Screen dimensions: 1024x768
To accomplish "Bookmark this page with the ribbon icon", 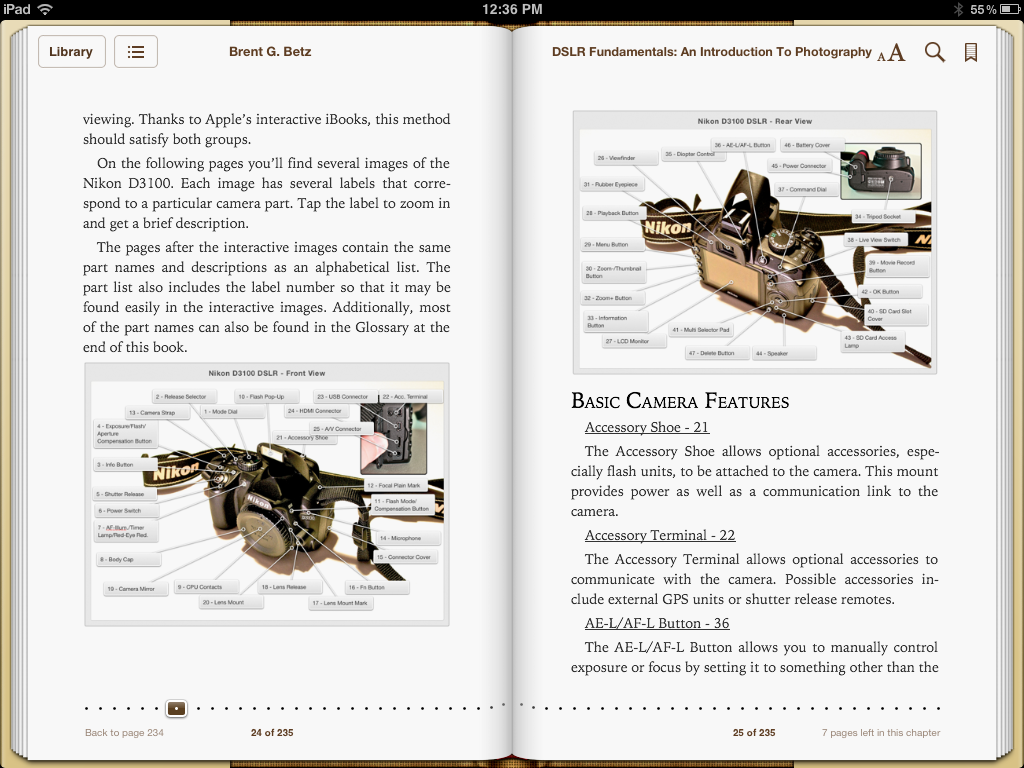I will click(x=971, y=52).
